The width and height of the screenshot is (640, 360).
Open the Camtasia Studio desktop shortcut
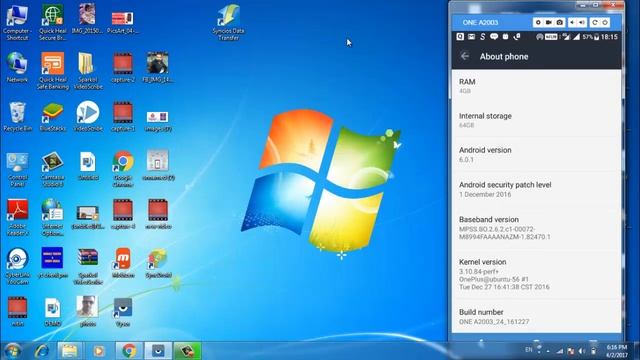(53, 169)
